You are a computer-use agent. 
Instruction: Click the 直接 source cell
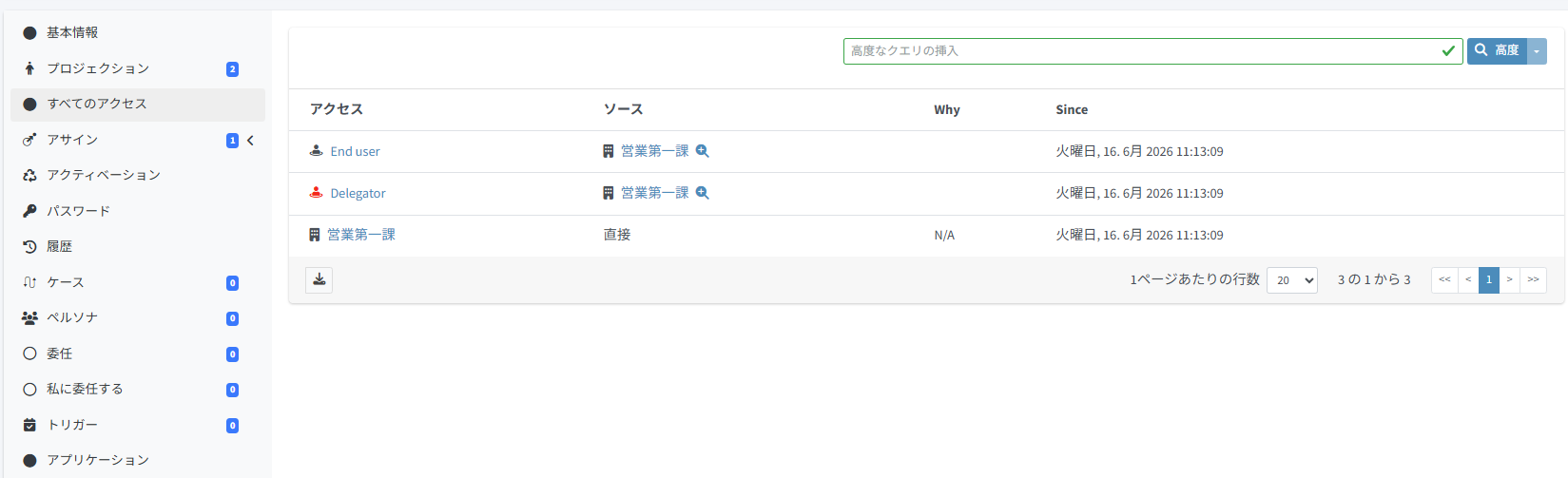coord(617,235)
